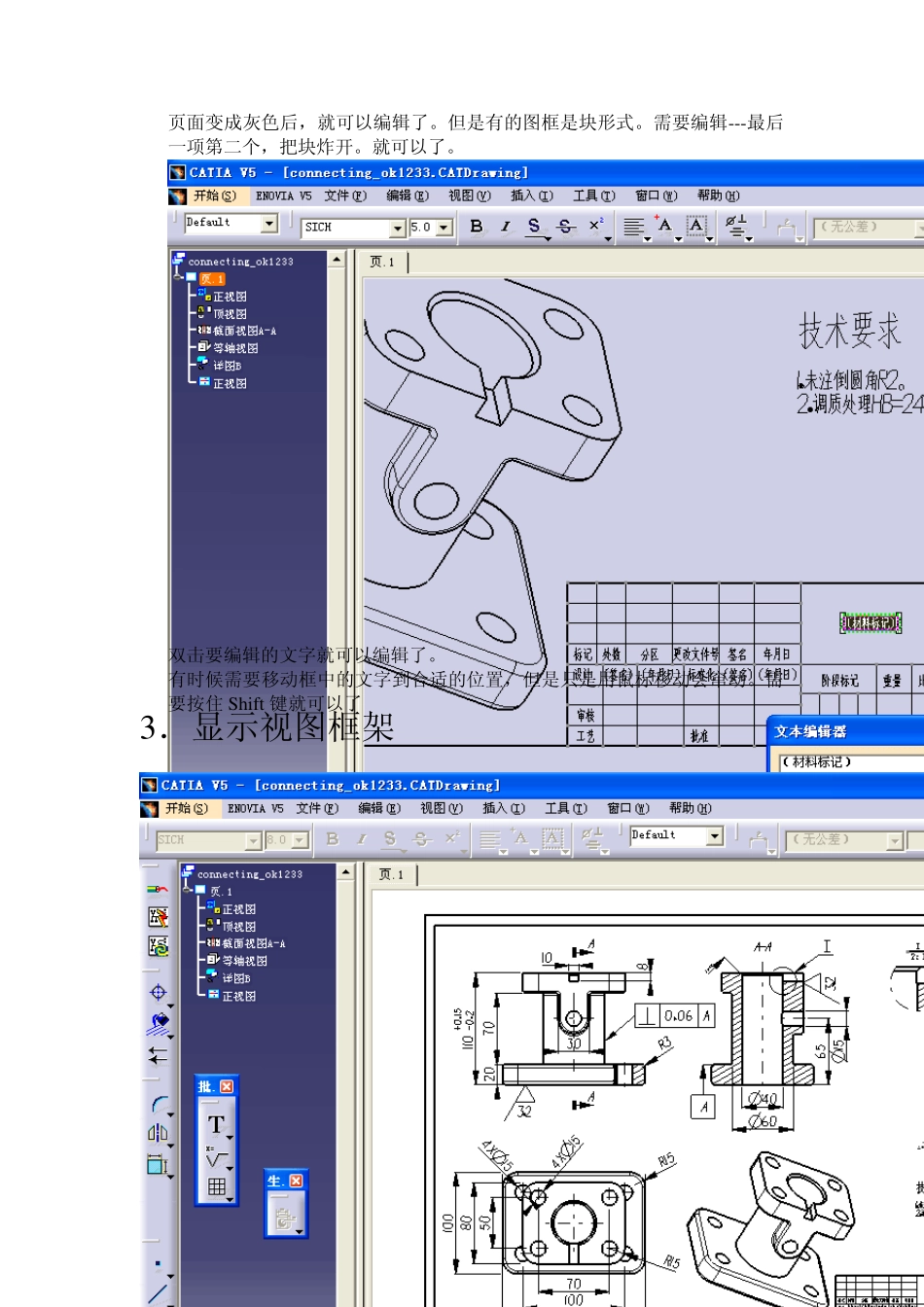The image size is (924, 1307).
Task: Click the target crosshair icon in left toolbar
Action: (x=158, y=992)
